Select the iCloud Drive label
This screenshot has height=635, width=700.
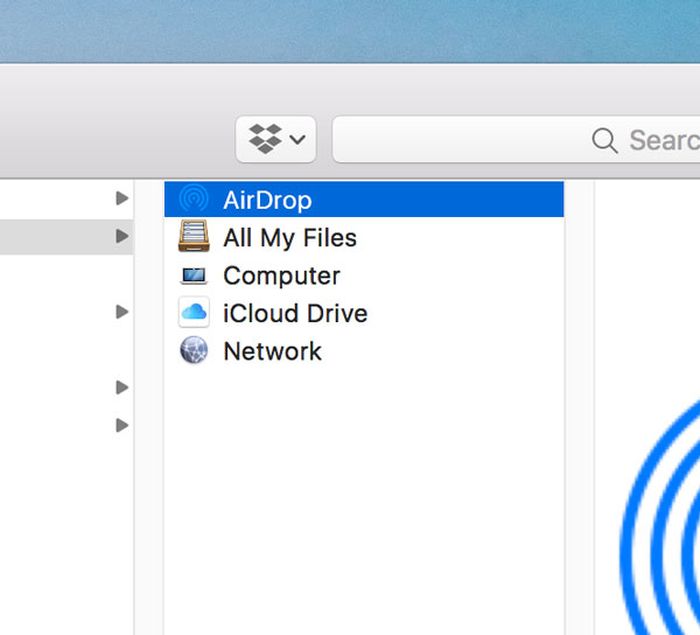pos(295,313)
